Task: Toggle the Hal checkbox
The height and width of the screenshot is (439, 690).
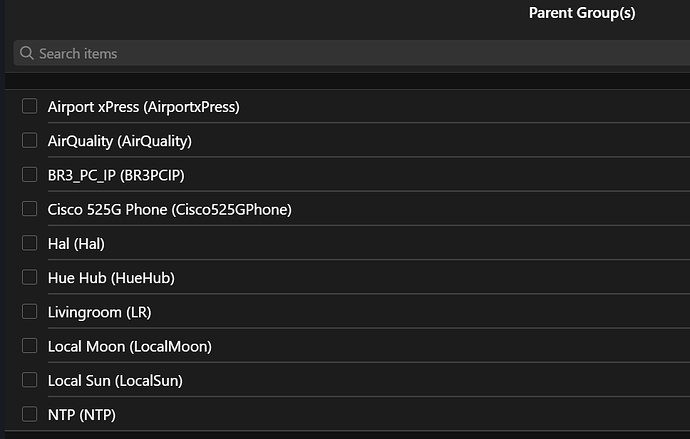Action: (x=30, y=243)
